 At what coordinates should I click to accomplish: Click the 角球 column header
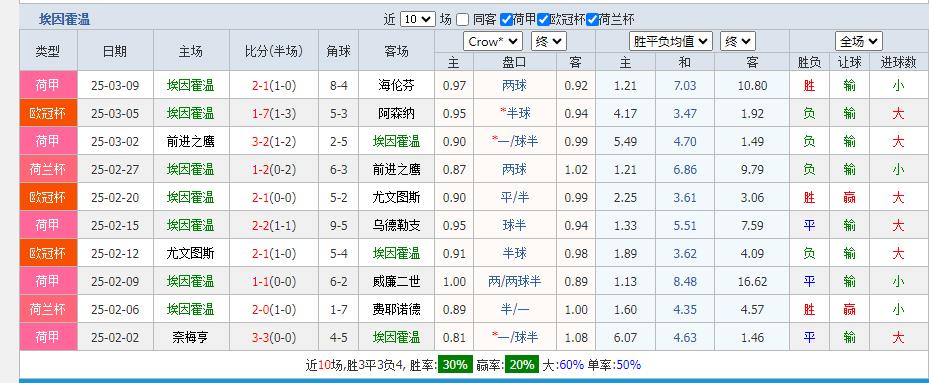click(x=338, y=51)
